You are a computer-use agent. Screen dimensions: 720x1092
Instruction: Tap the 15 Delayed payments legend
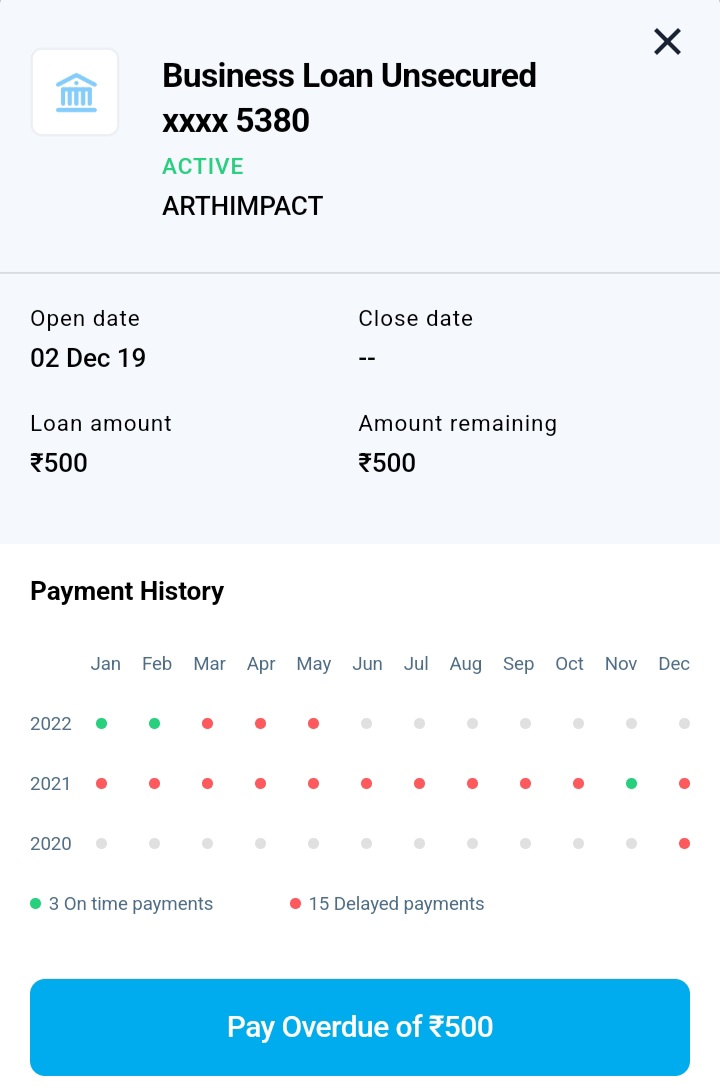click(x=387, y=904)
